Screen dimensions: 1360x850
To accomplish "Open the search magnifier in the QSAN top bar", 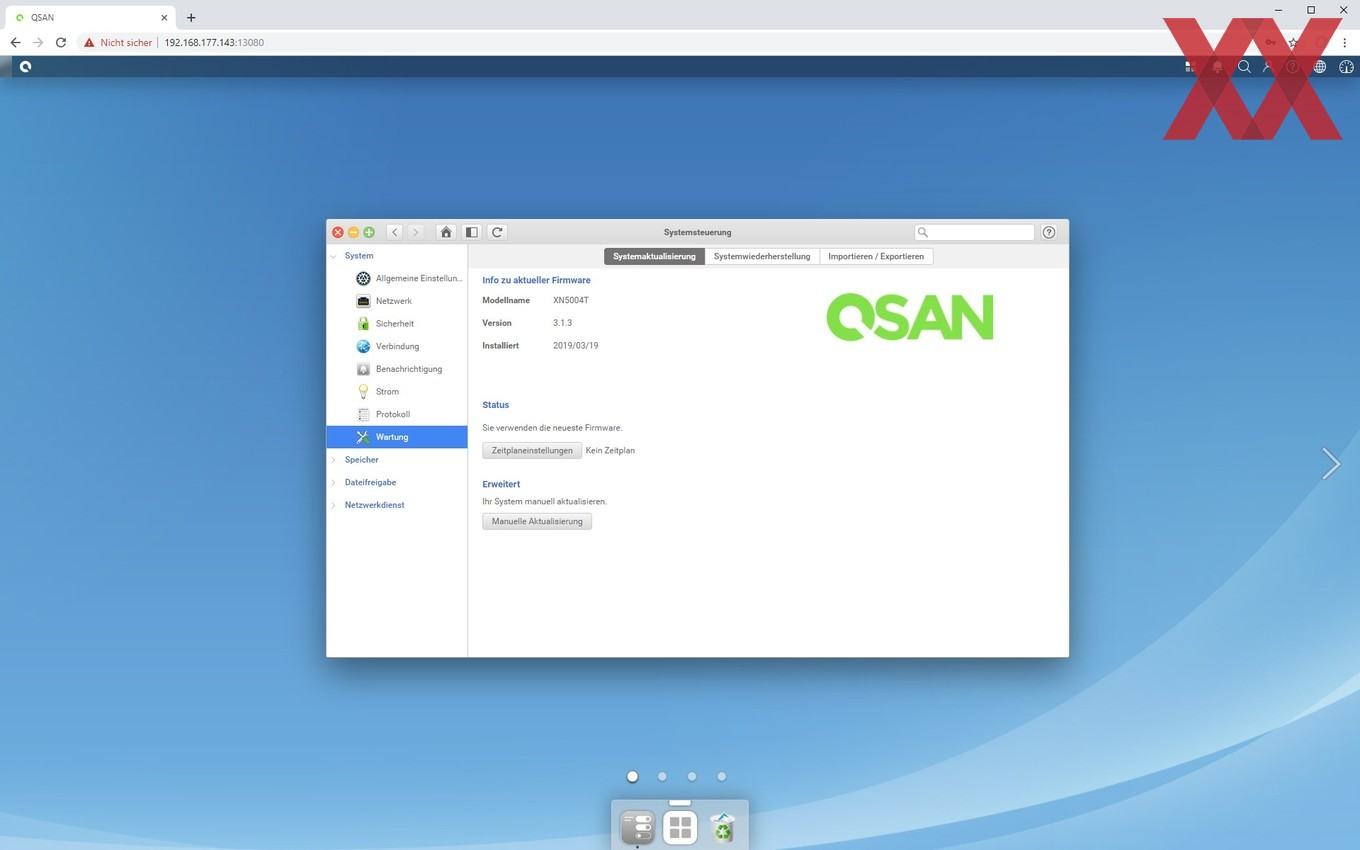I will tap(1244, 67).
